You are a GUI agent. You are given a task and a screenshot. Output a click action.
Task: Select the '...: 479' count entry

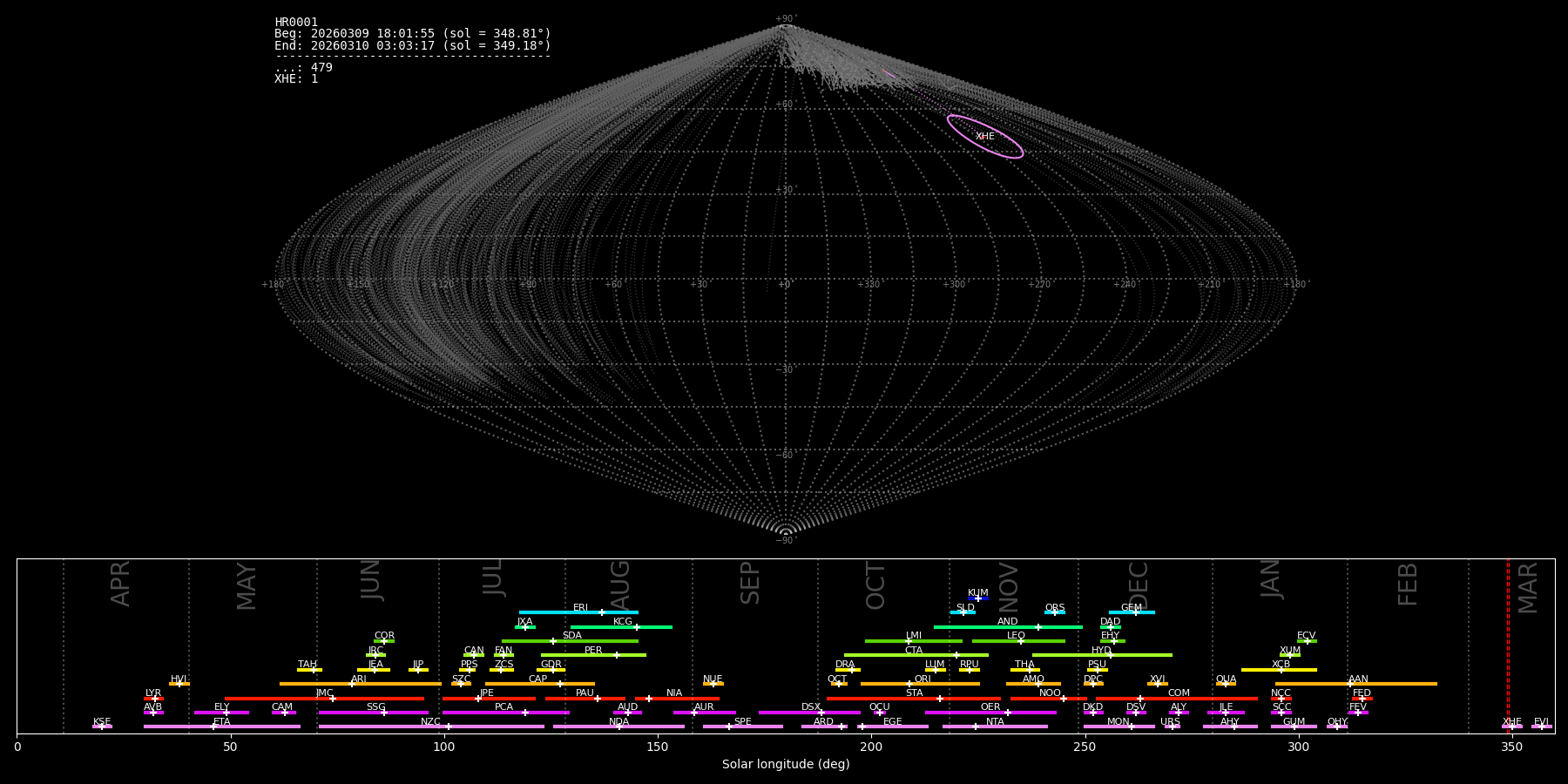(303, 67)
